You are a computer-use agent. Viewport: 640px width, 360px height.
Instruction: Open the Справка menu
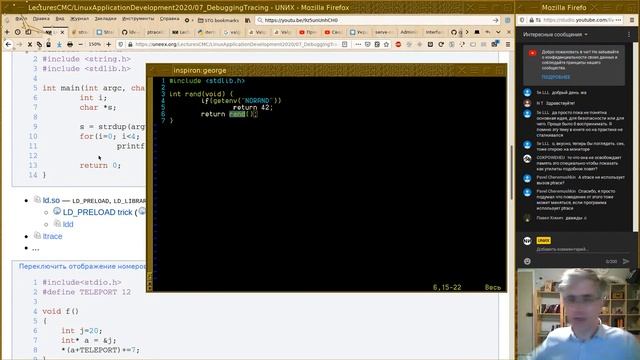coord(169,19)
